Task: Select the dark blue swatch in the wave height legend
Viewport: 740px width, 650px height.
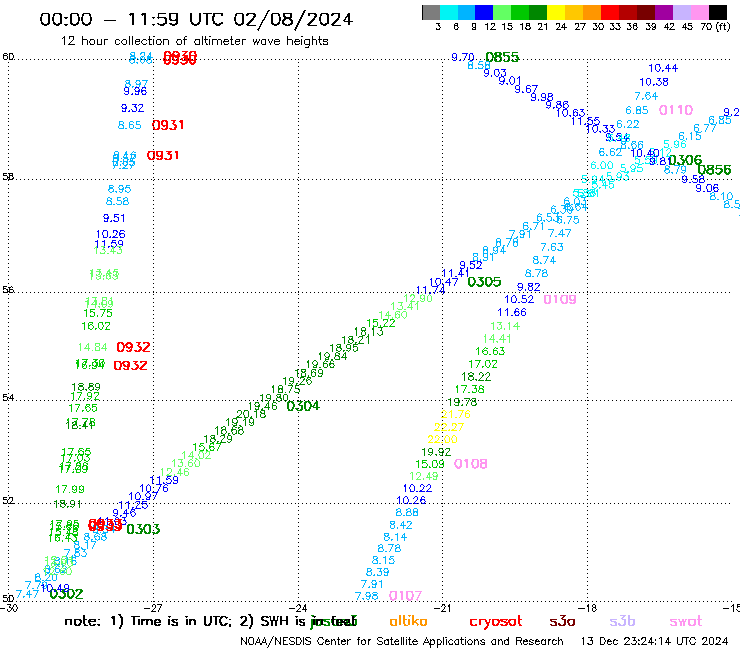Action: pyautogui.click(x=484, y=12)
